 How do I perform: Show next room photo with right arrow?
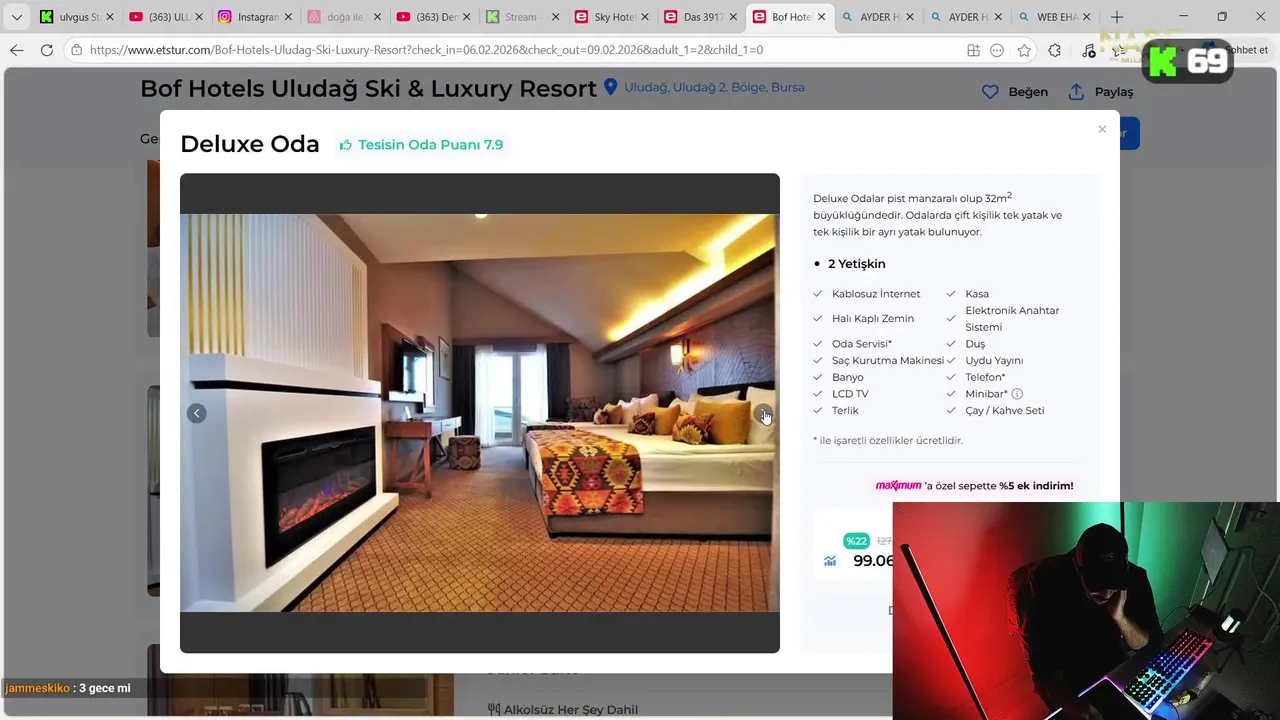point(763,413)
